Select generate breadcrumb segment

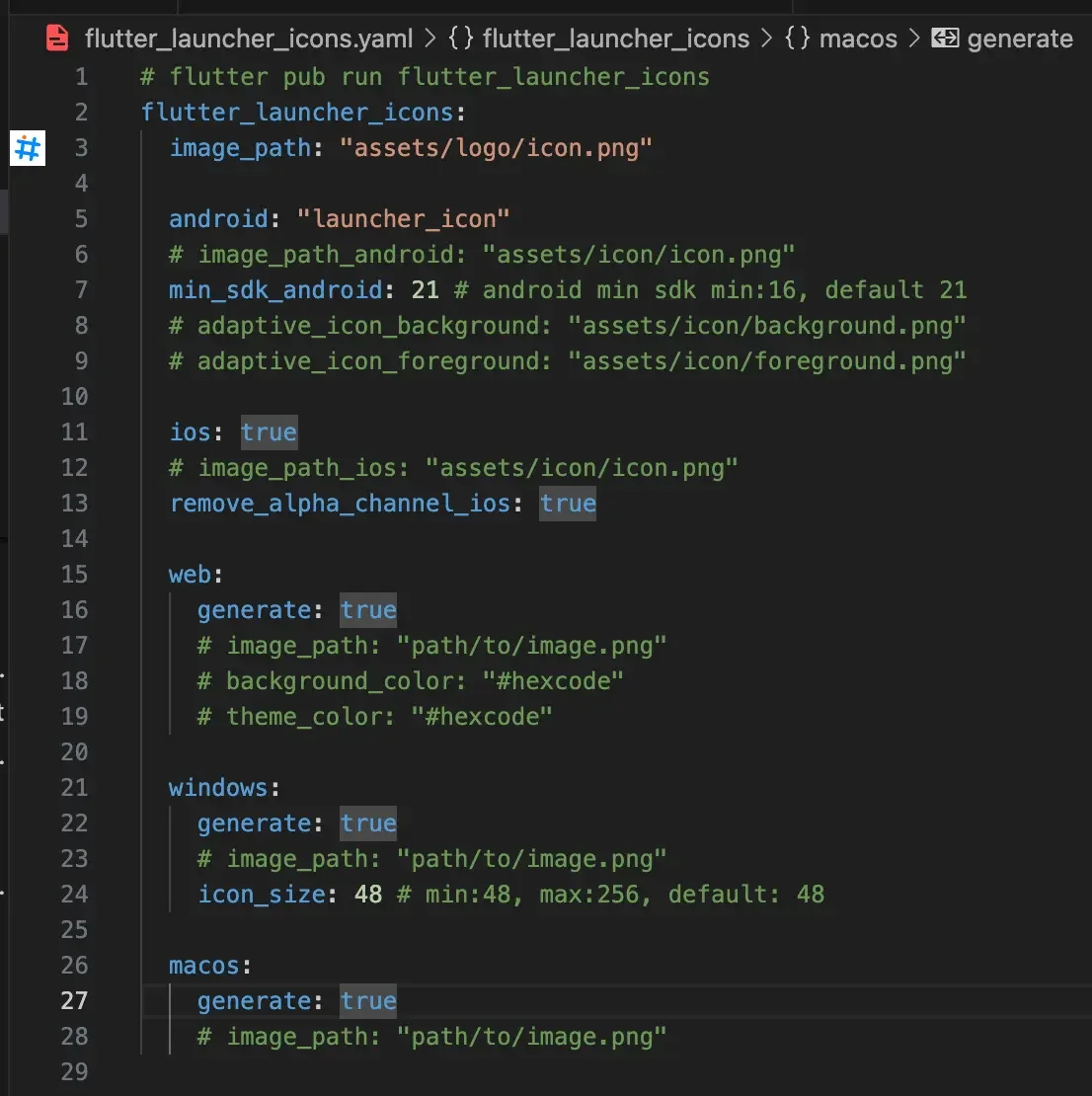1020,39
